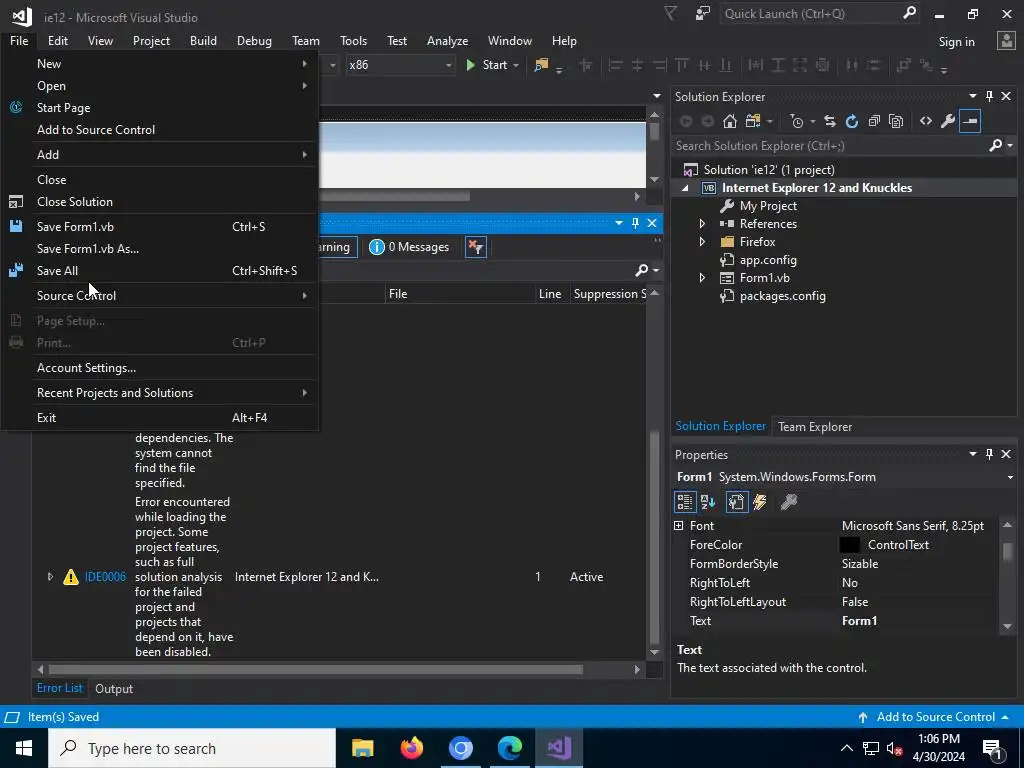This screenshot has height=768, width=1024.
Task: Show Events with the lightning bolt icon
Action: click(760, 502)
